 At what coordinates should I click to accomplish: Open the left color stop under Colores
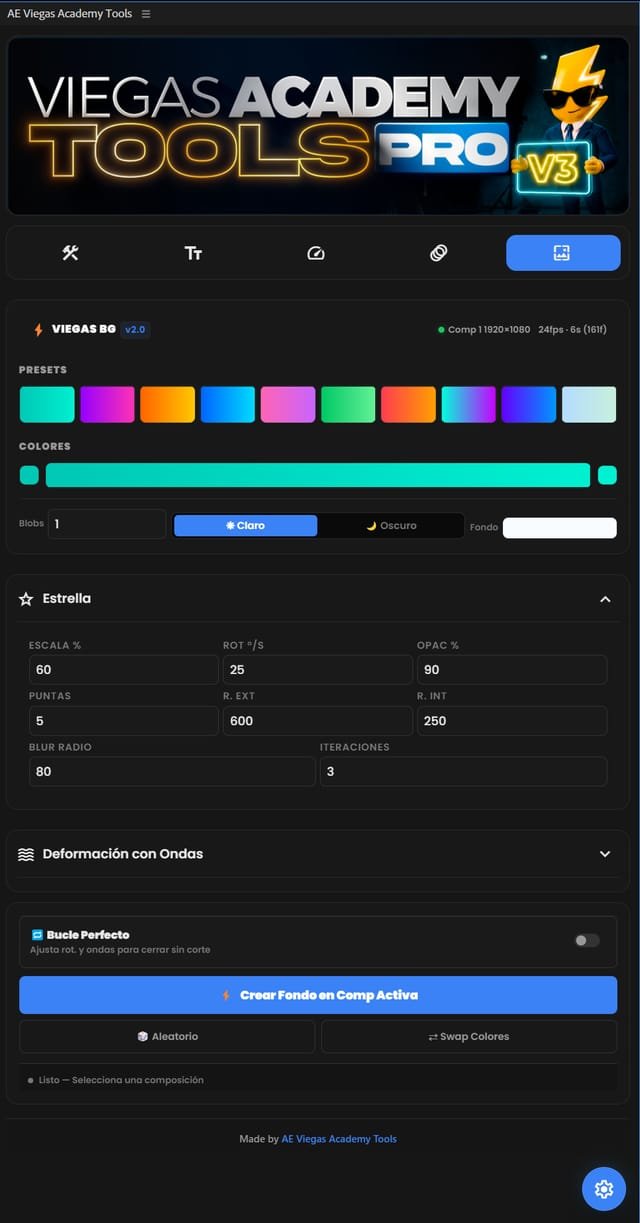click(29, 475)
